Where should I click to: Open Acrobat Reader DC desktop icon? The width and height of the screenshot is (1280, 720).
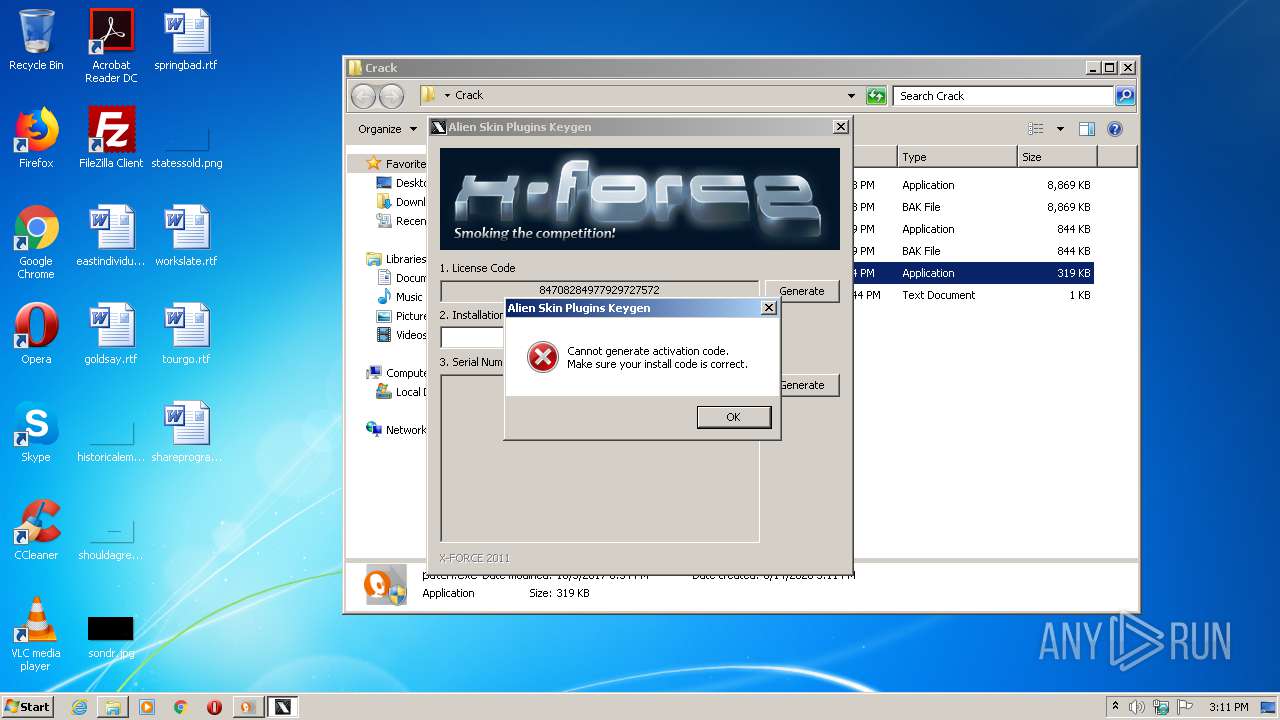[111, 46]
